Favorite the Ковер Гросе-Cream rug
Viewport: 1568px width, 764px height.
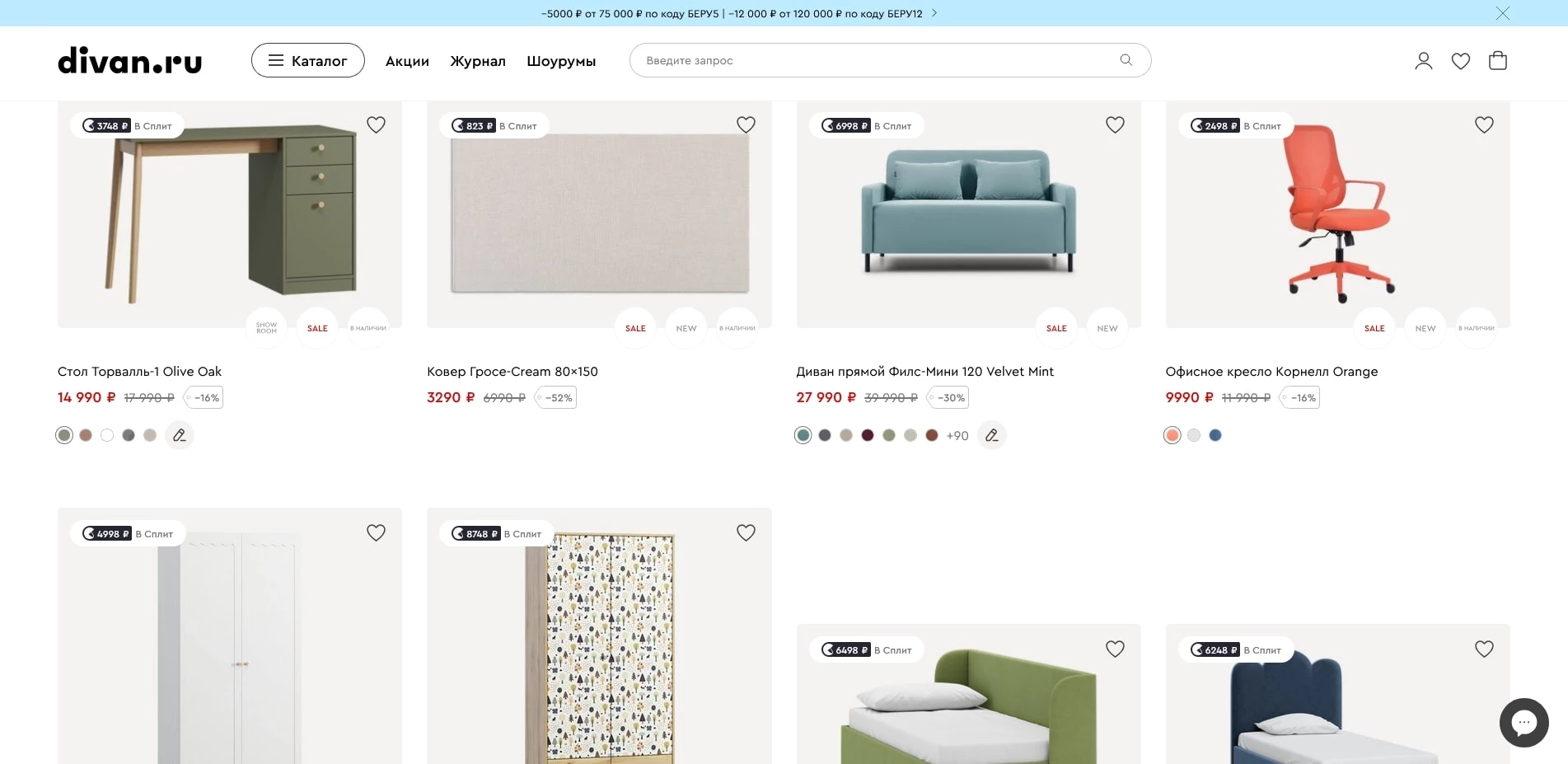point(746,124)
